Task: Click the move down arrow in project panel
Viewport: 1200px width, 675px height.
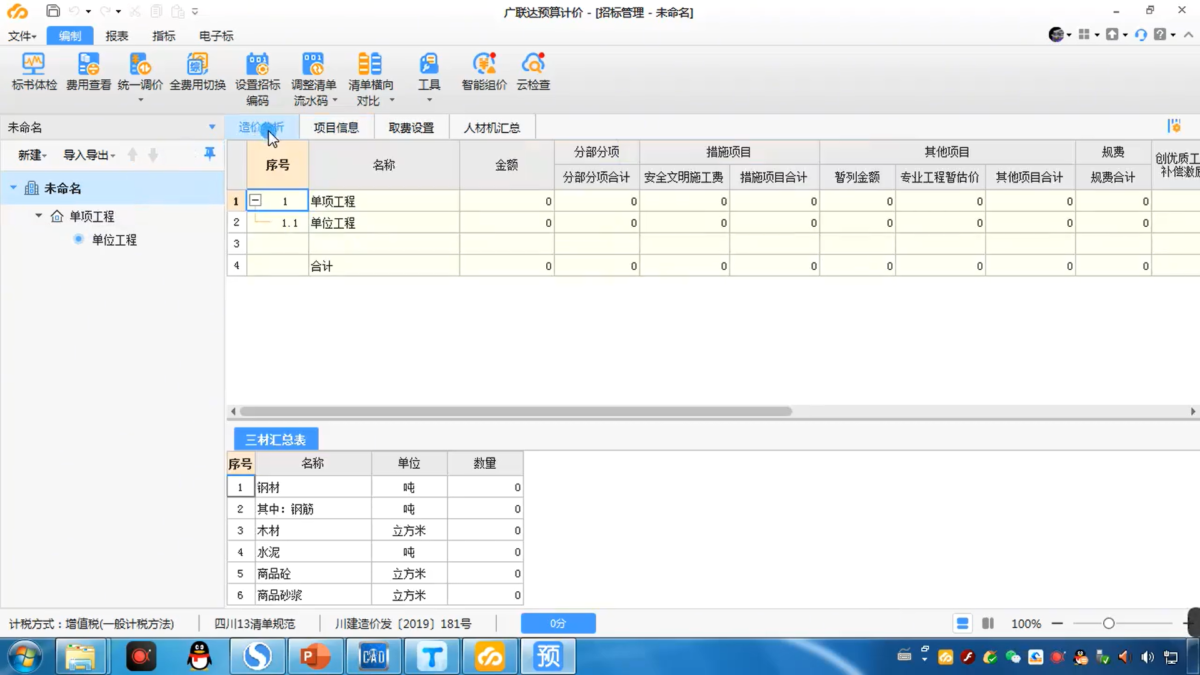Action: pos(153,155)
